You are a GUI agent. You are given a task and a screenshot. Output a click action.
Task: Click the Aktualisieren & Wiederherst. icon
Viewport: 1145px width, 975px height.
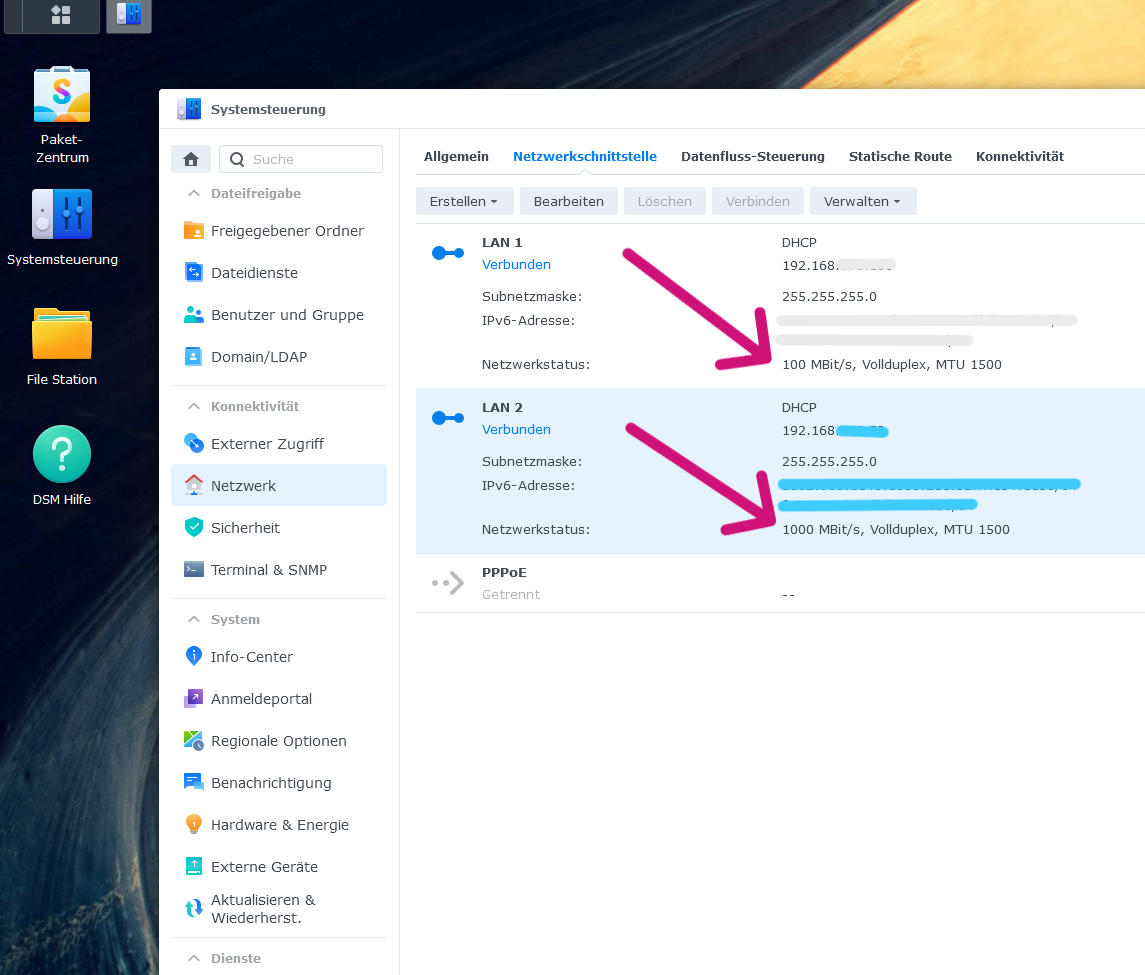[x=194, y=908]
